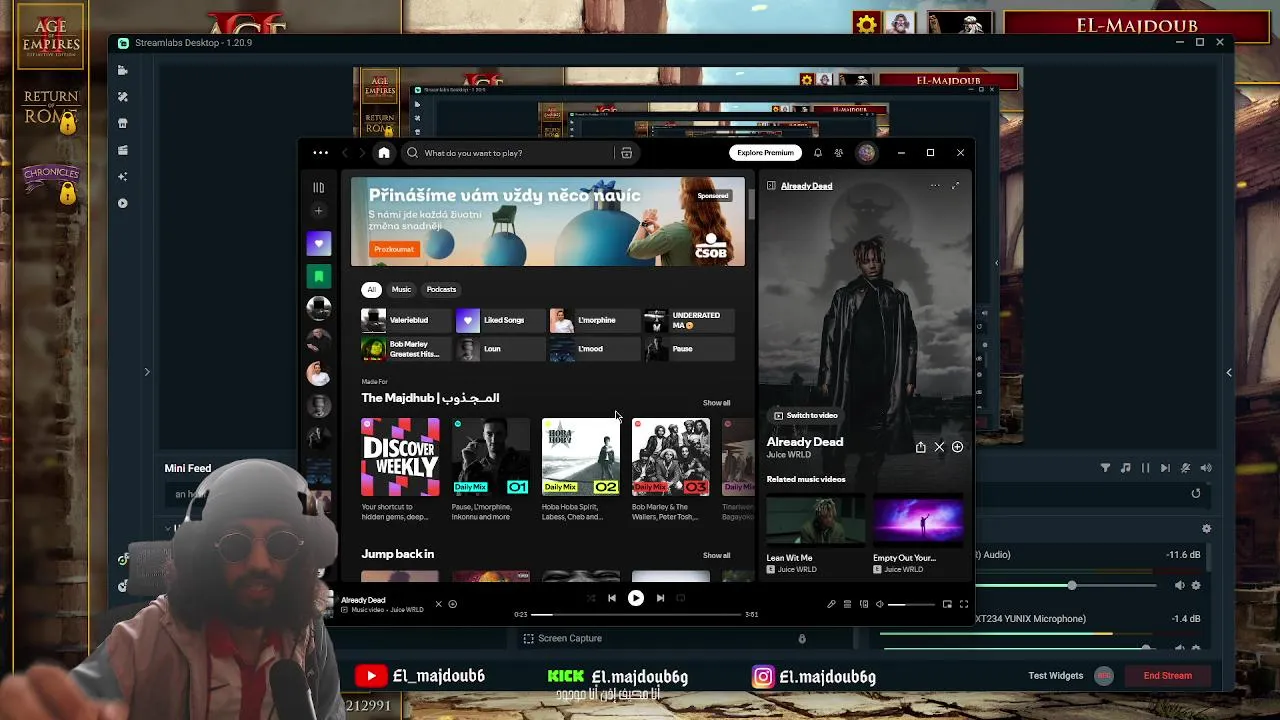Open Juice WRLD artist link under song title

coord(788,455)
